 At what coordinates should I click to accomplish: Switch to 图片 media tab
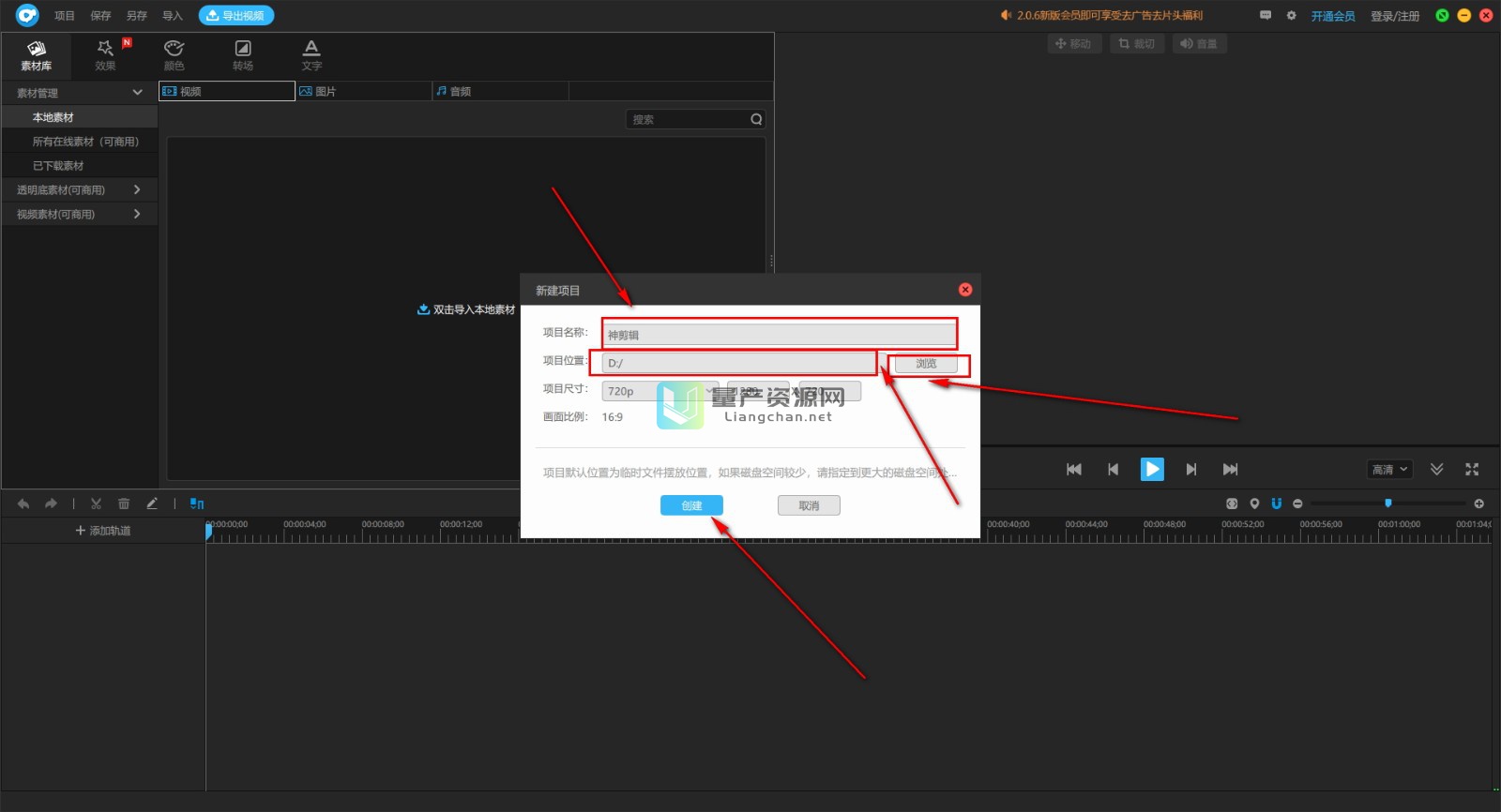pos(364,91)
